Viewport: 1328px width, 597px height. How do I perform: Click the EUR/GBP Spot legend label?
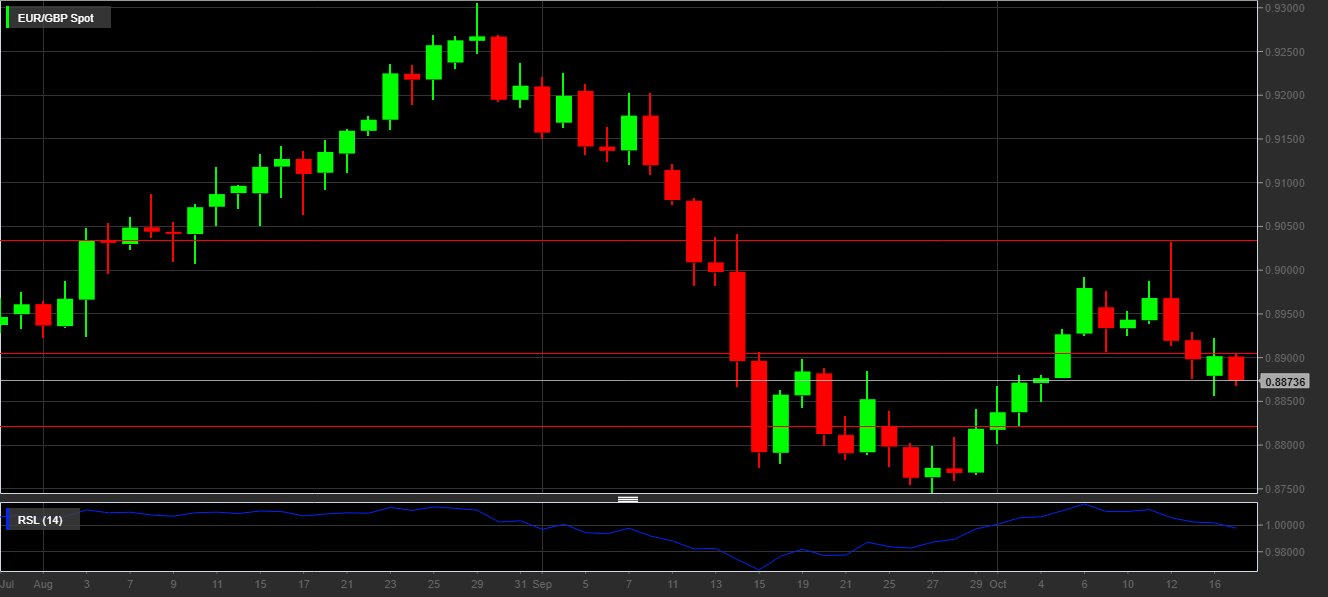pos(56,18)
